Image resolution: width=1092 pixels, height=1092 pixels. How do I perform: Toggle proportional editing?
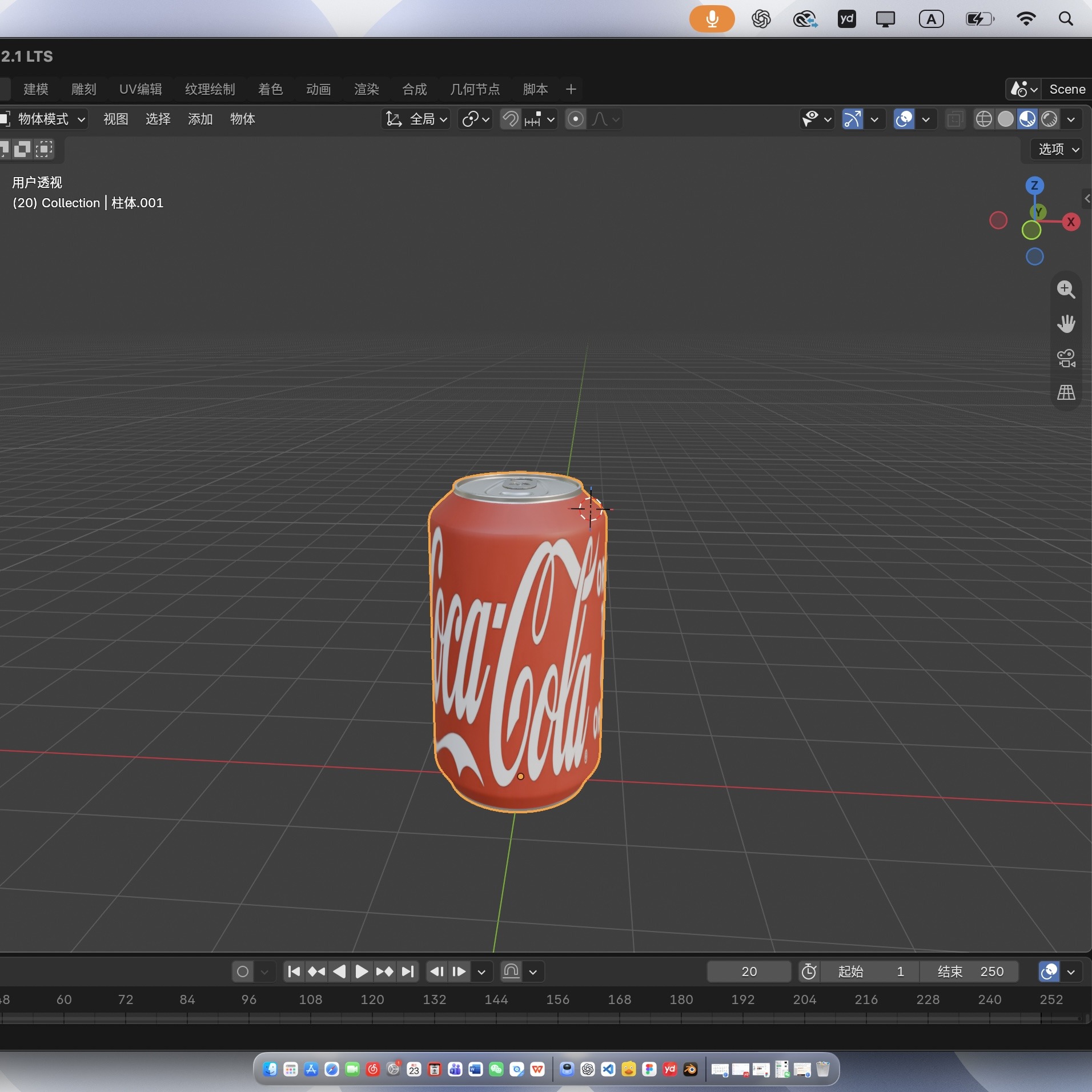(575, 119)
